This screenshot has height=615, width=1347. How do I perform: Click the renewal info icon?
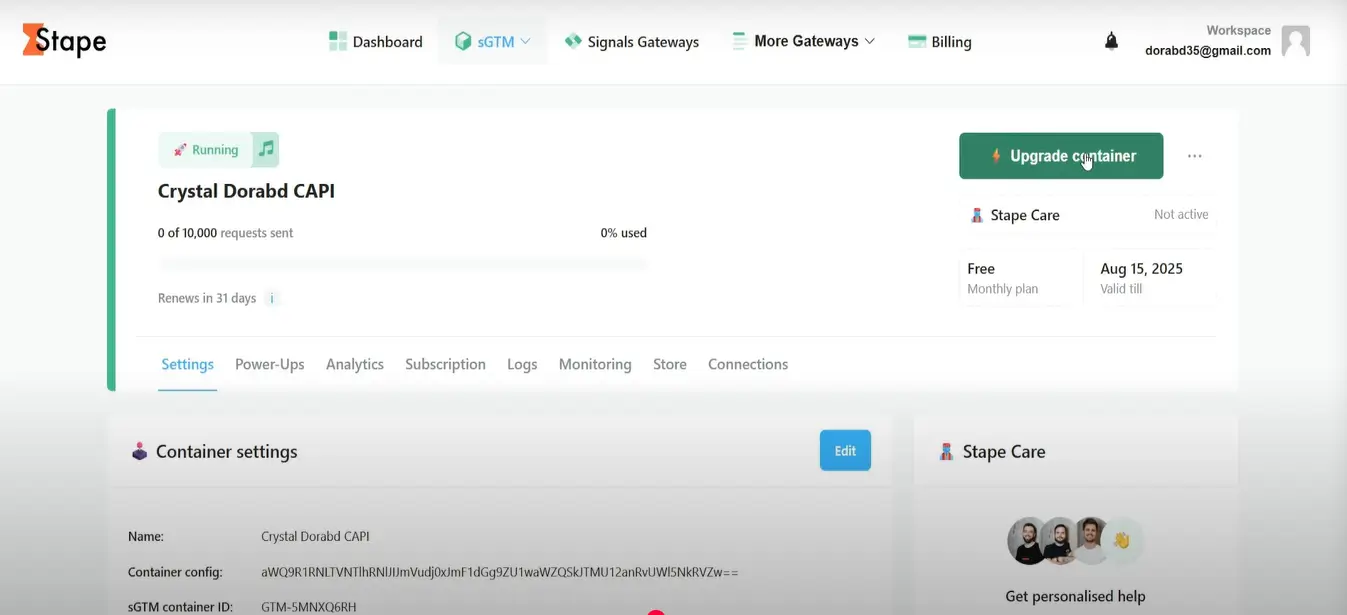[x=272, y=299]
